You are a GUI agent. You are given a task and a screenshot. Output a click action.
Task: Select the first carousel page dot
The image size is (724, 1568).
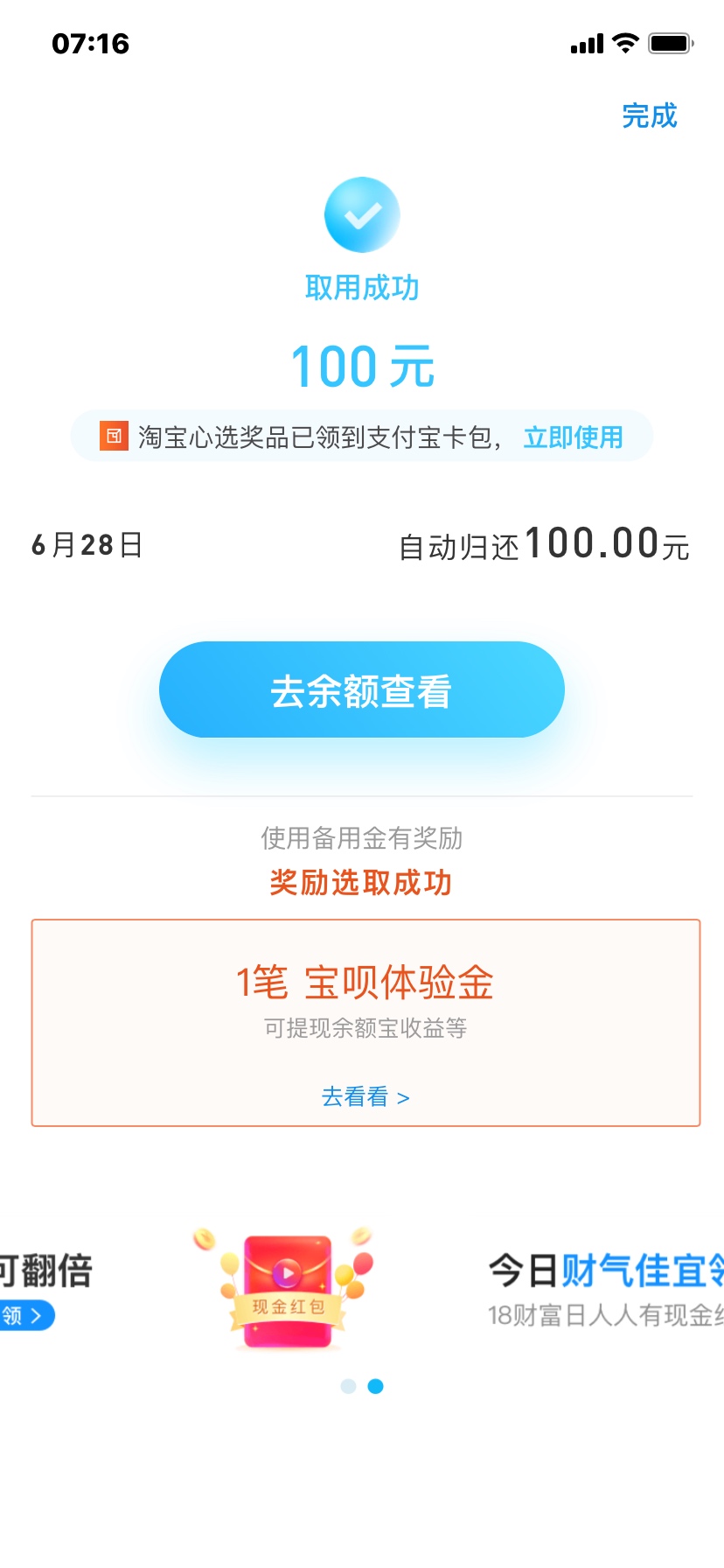[348, 1386]
